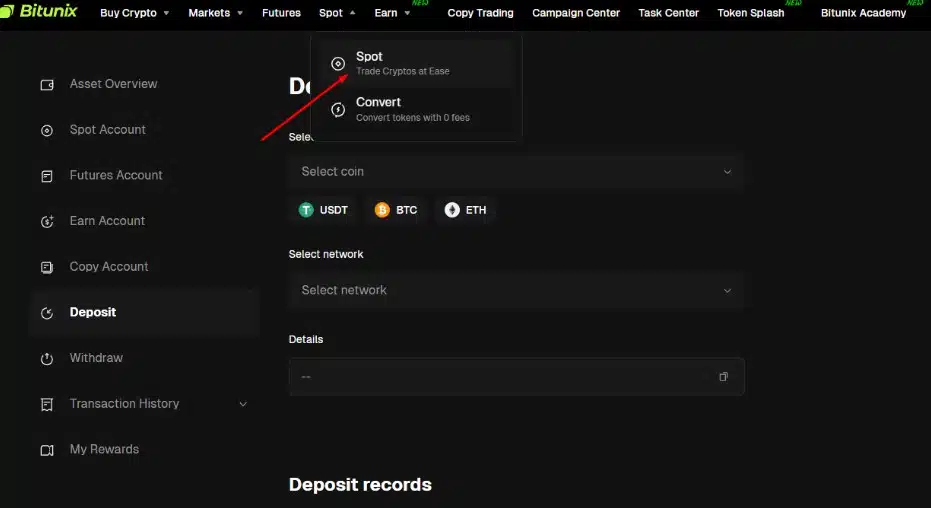Select Deposit in the sidebar
The image size is (931, 508).
[x=144, y=313]
